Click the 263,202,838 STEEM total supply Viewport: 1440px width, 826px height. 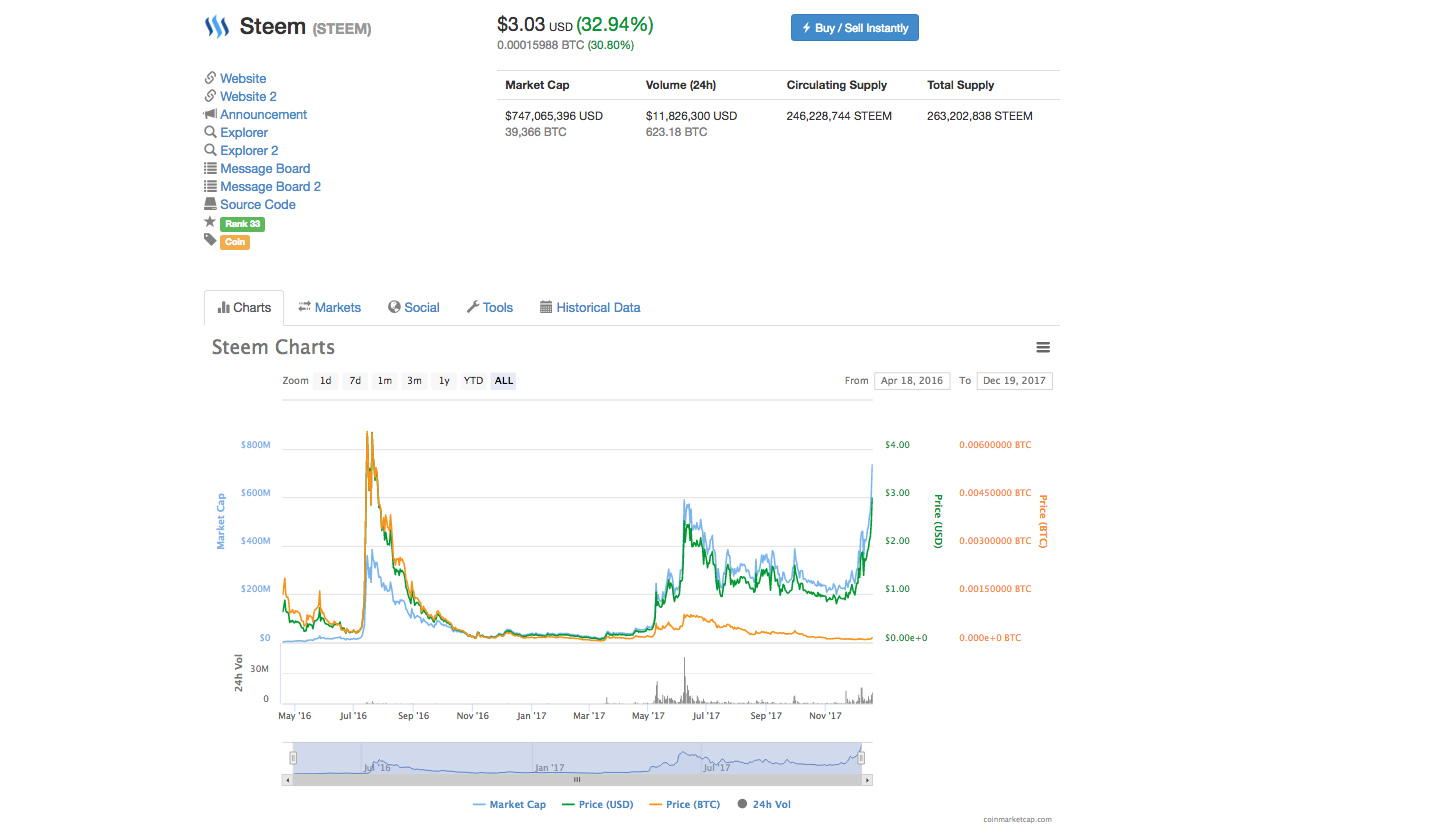[x=980, y=116]
